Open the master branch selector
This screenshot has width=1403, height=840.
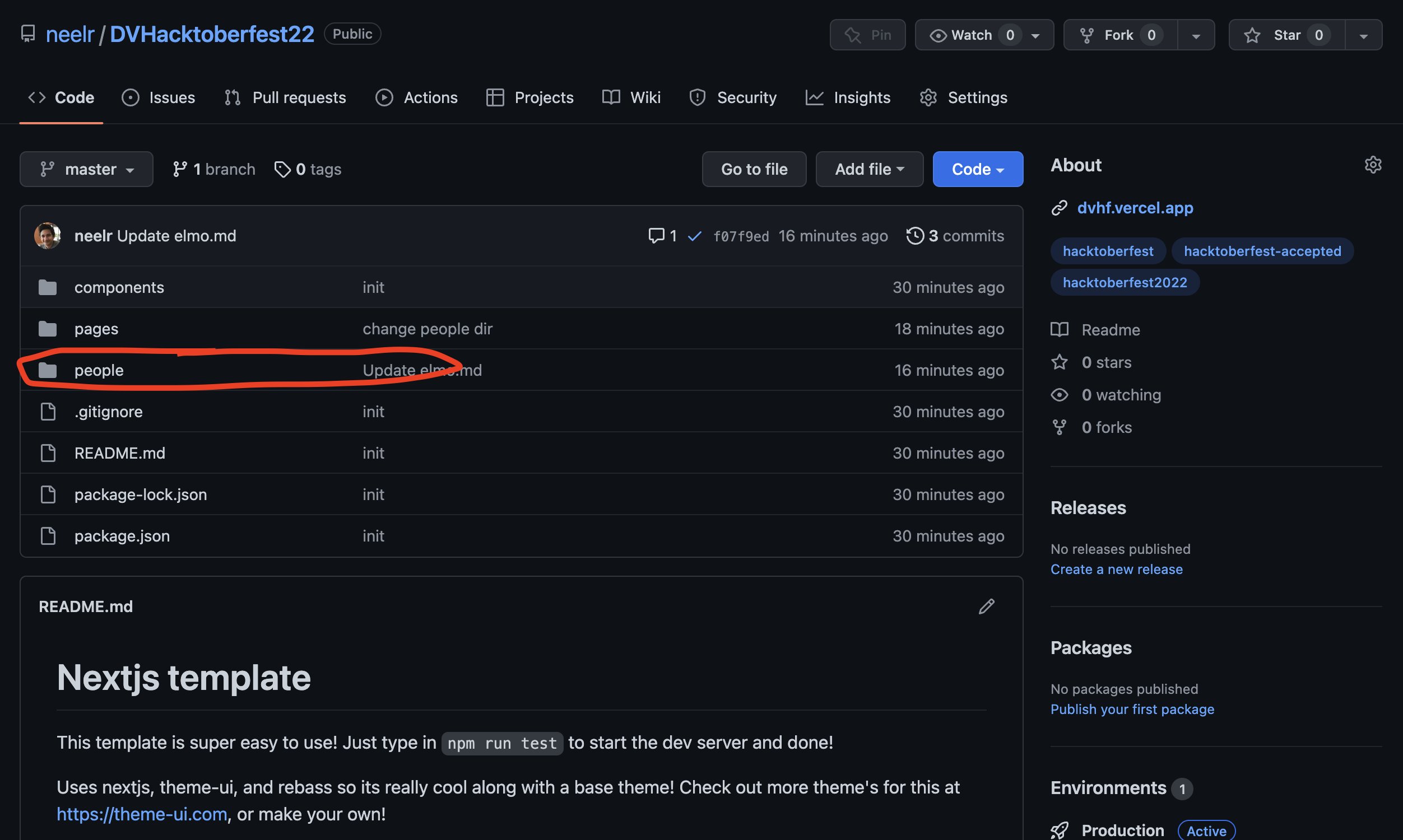pos(87,169)
